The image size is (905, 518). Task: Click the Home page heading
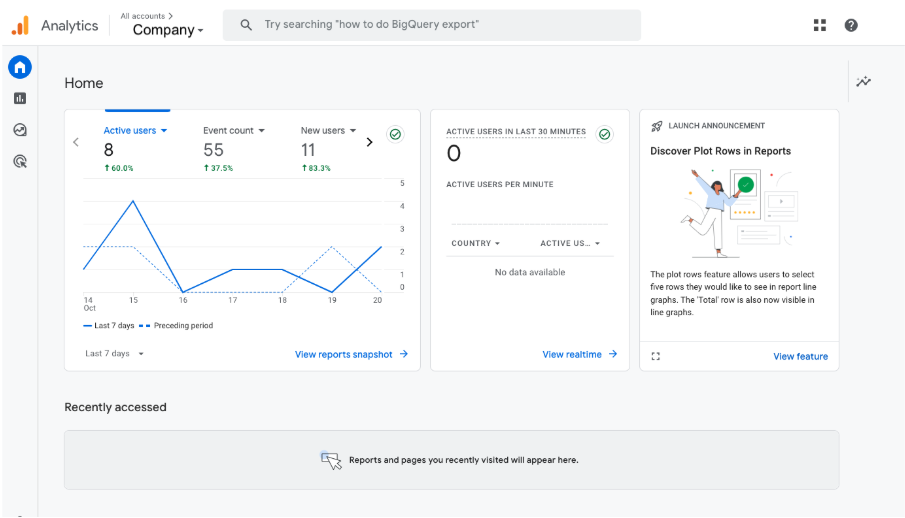point(84,83)
